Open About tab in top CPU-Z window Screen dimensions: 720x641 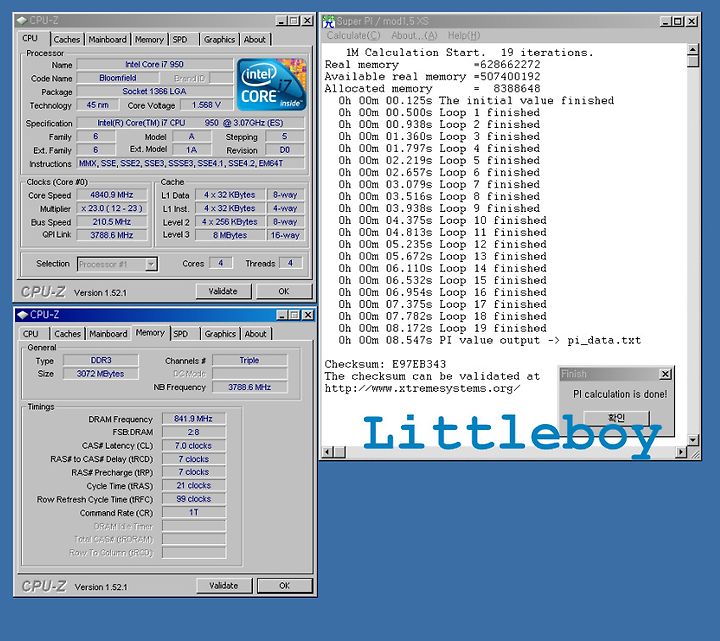click(x=255, y=39)
